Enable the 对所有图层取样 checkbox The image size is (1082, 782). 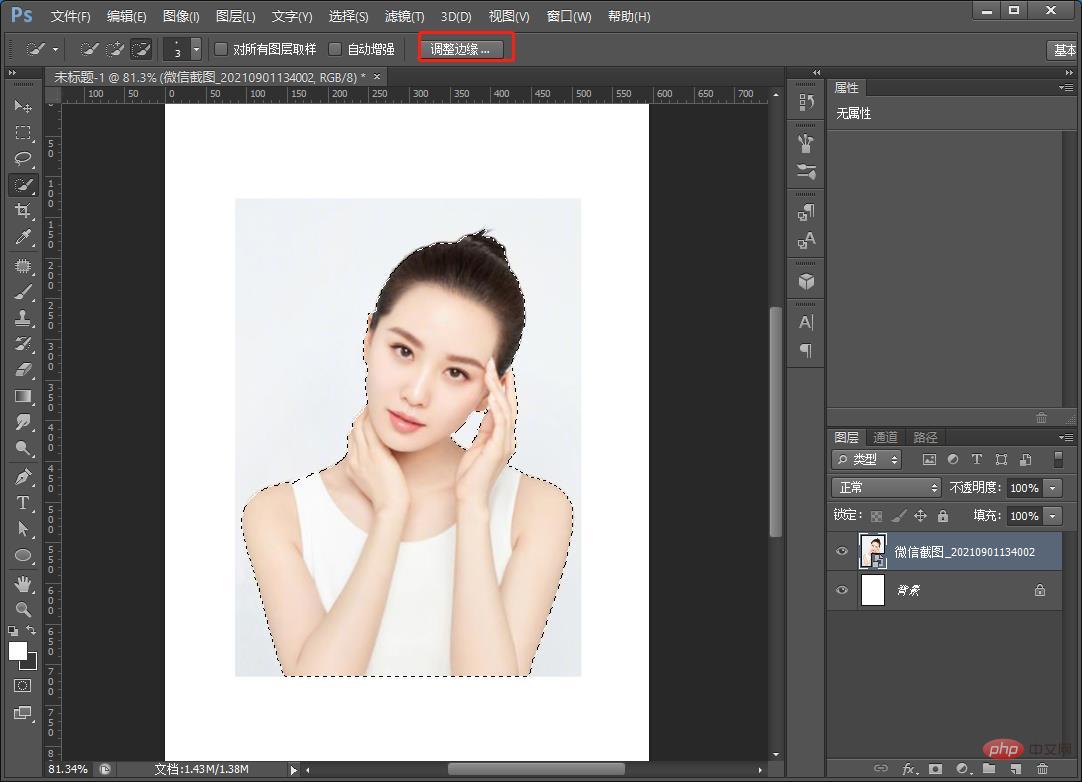(220, 48)
